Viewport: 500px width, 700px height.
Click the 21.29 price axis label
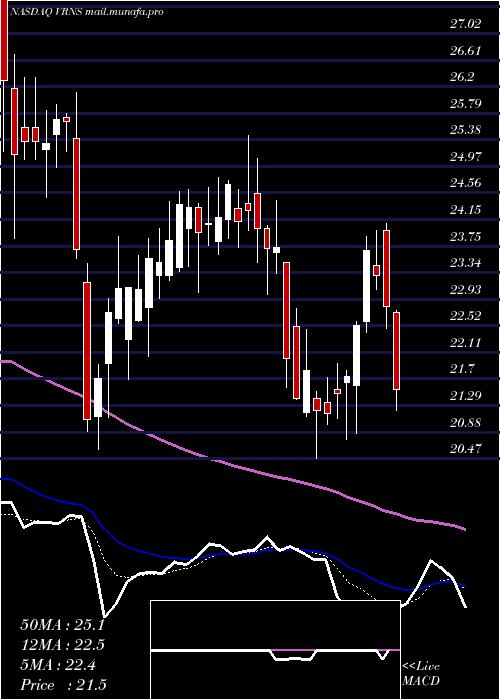[x=466, y=396]
